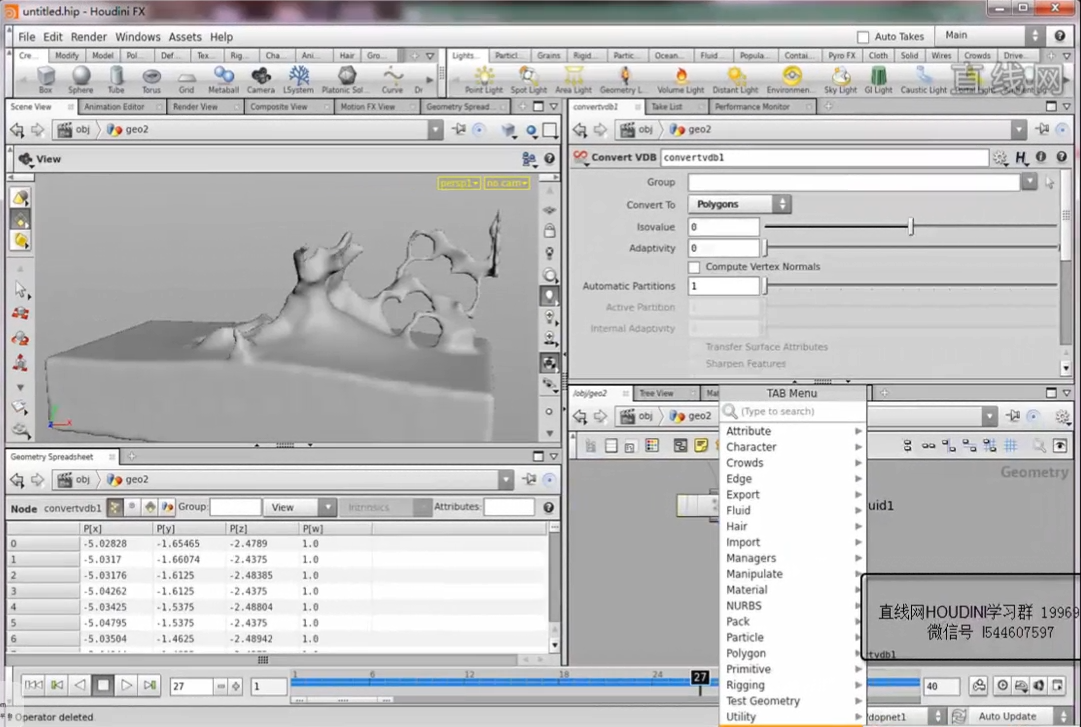Select the Curve shelf tool
Screen dimensions: 1081x727
392,79
